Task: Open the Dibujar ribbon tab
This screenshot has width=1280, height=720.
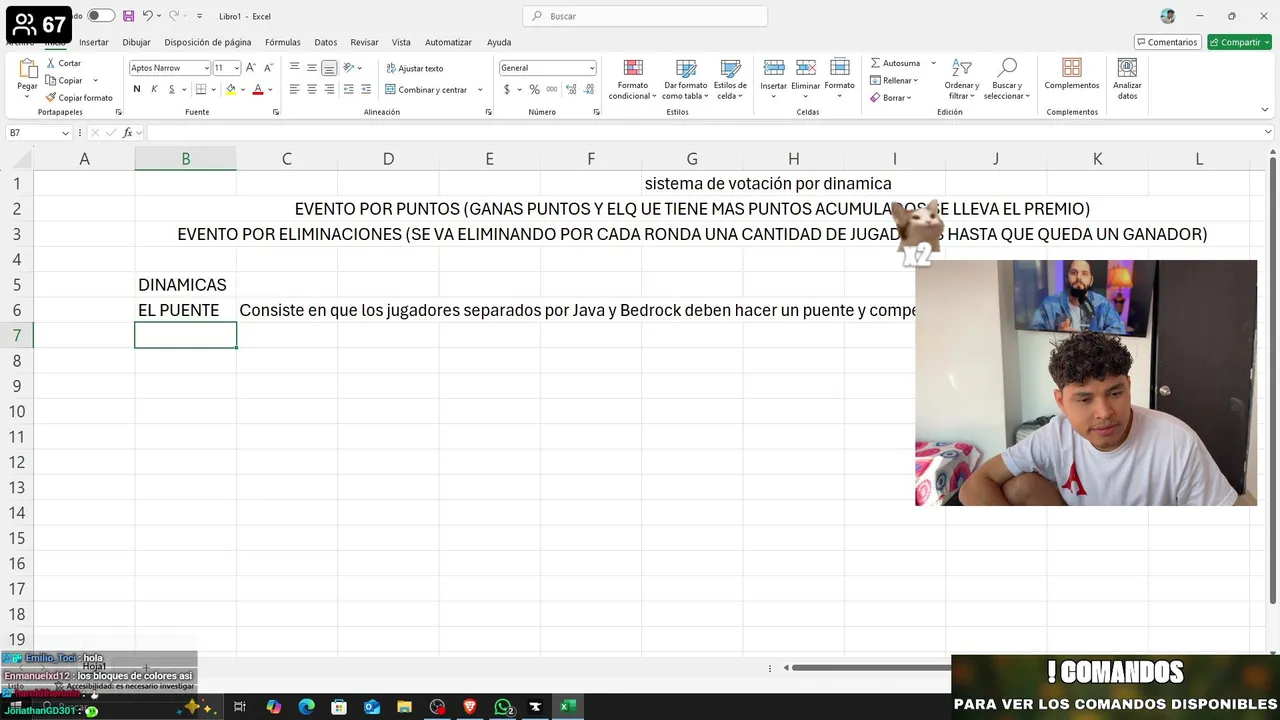Action: coord(136,42)
